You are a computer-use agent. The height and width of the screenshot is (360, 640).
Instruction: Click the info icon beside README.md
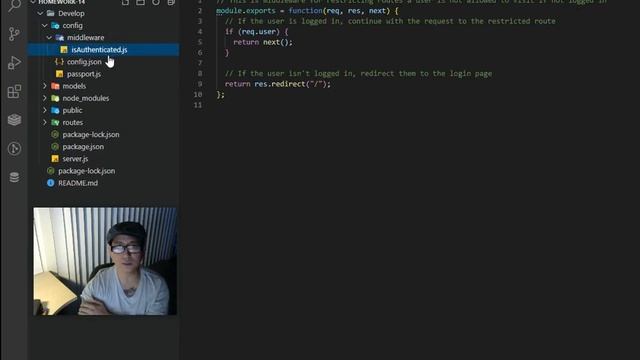pyautogui.click(x=51, y=183)
